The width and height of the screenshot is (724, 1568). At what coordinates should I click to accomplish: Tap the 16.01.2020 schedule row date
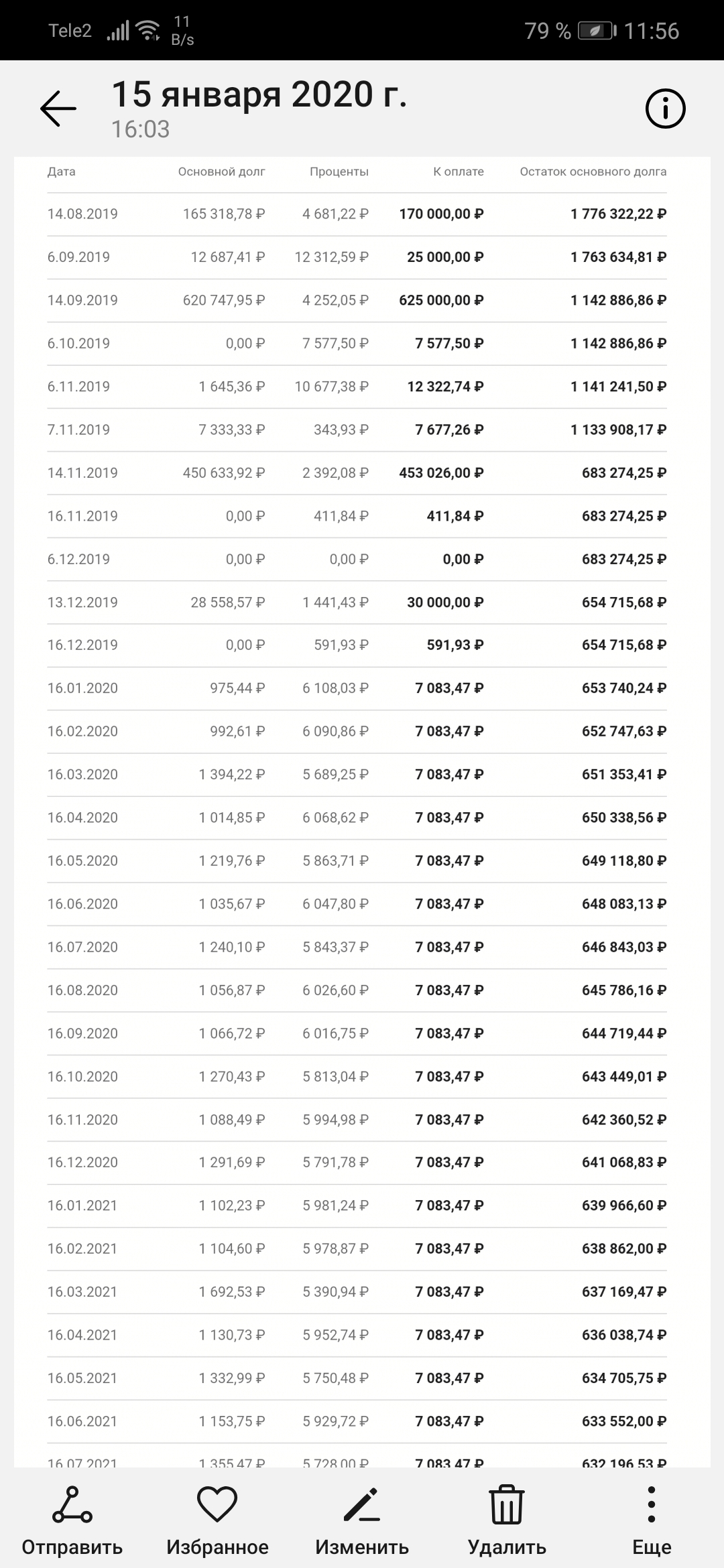click(82, 688)
